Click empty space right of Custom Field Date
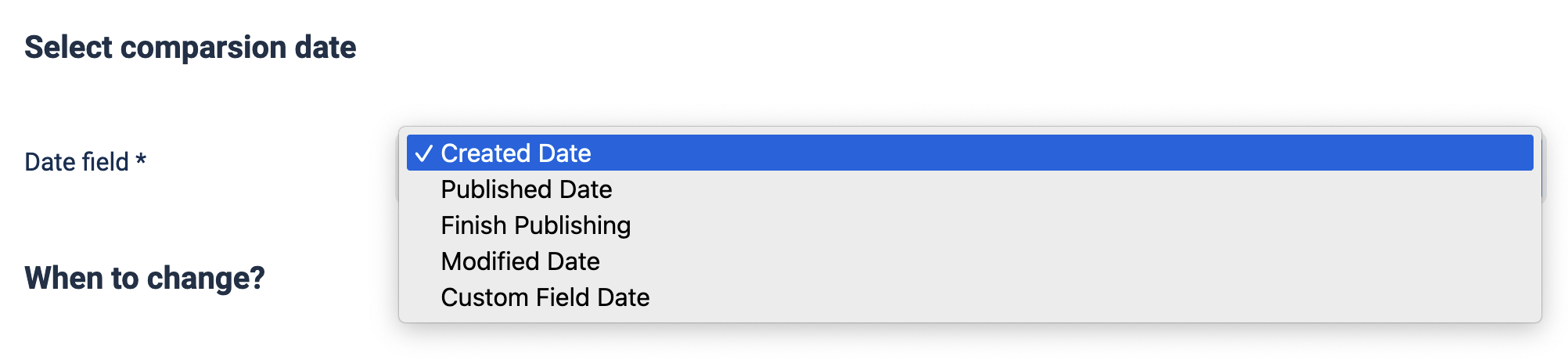 tap(1017, 297)
